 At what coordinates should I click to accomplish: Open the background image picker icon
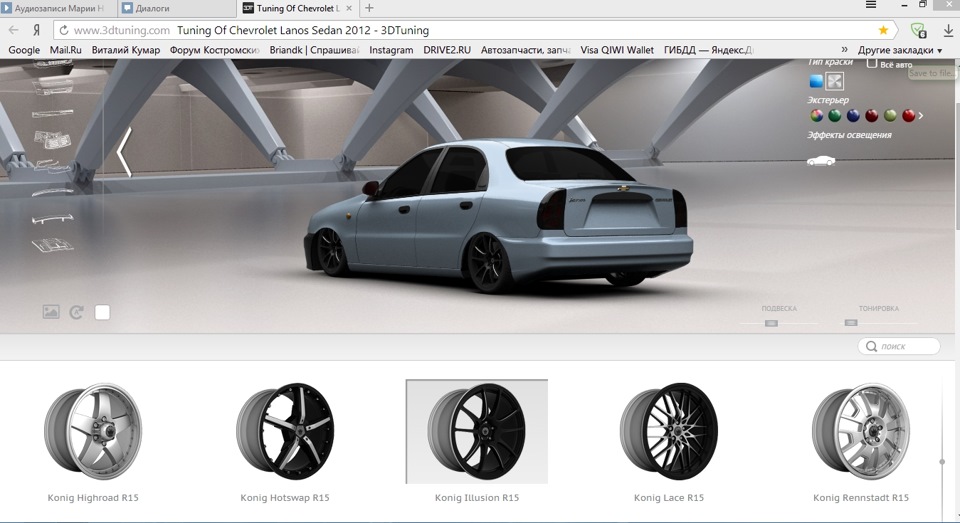pyautogui.click(x=51, y=312)
